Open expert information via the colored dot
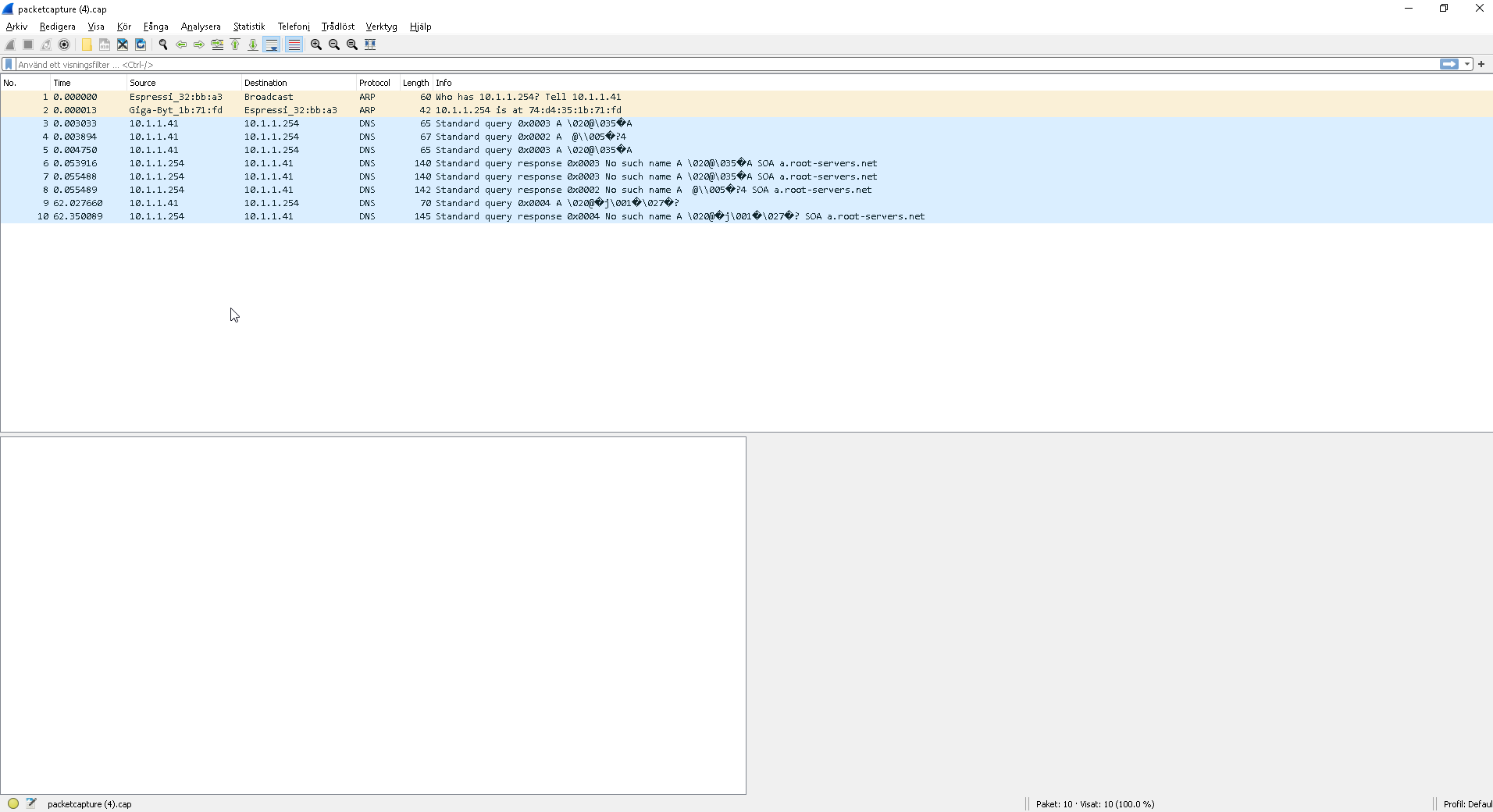The width and height of the screenshot is (1493, 812). pos(12,803)
